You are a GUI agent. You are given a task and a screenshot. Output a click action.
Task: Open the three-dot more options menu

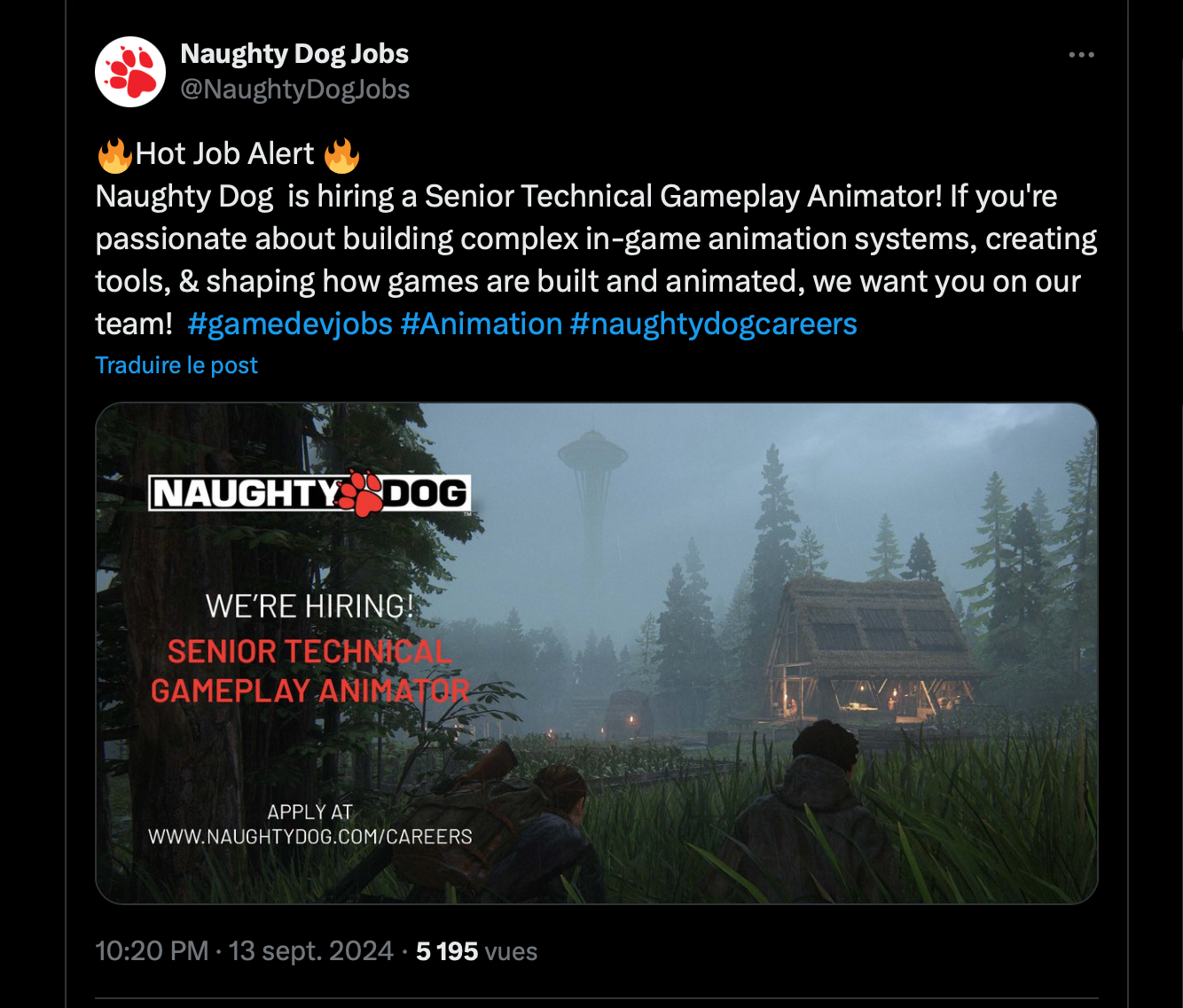coord(1081,55)
